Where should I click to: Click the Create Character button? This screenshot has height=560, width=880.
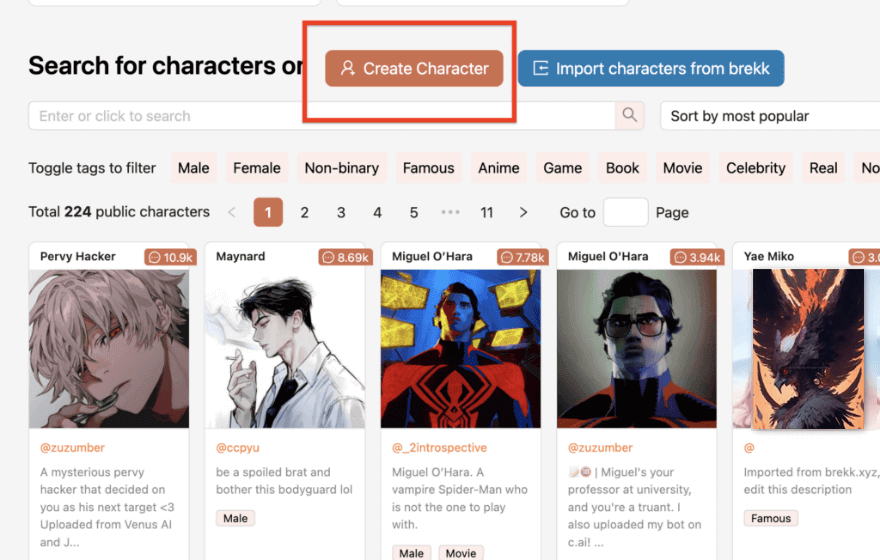click(414, 68)
